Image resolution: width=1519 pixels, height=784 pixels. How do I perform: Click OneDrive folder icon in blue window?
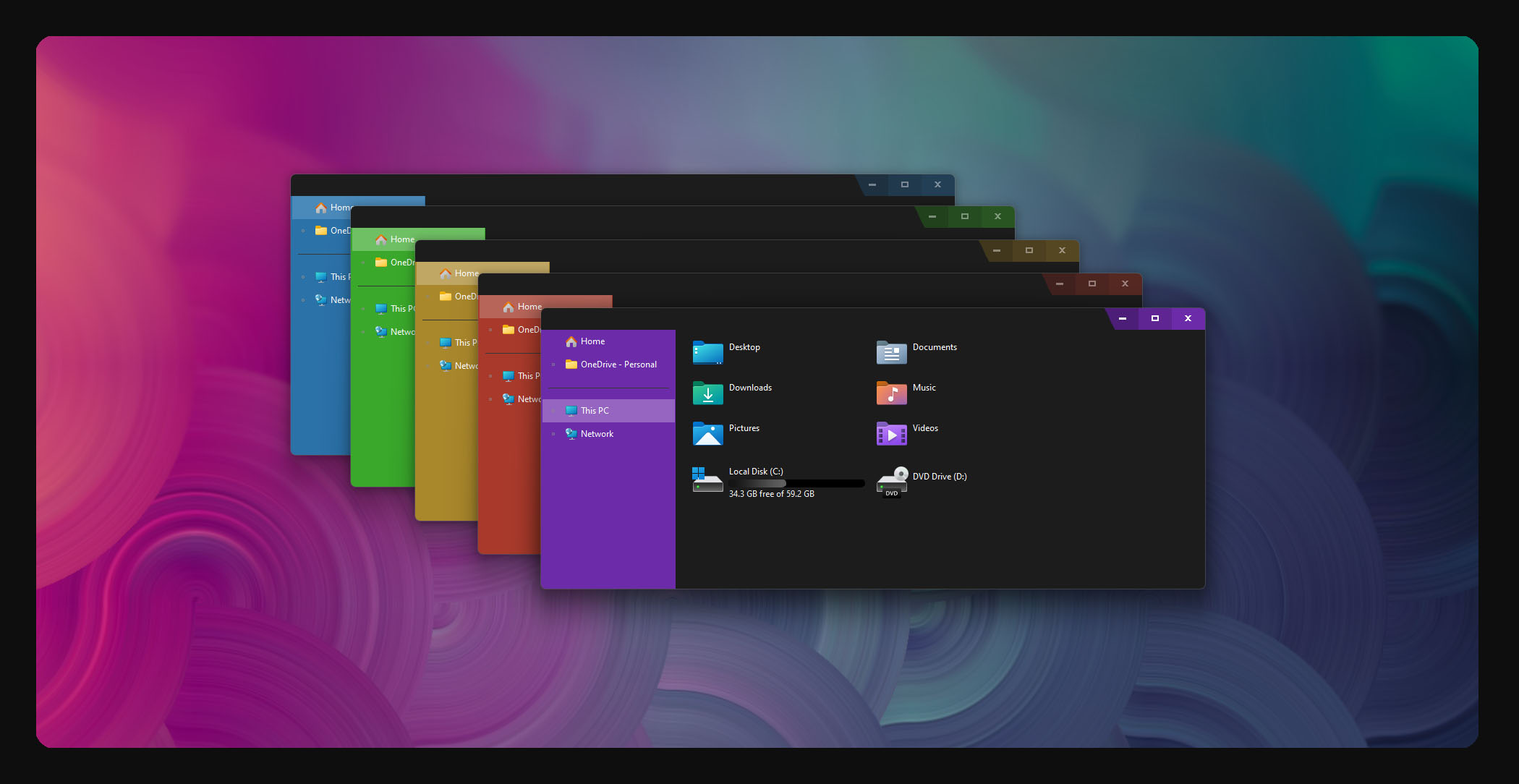coord(321,231)
